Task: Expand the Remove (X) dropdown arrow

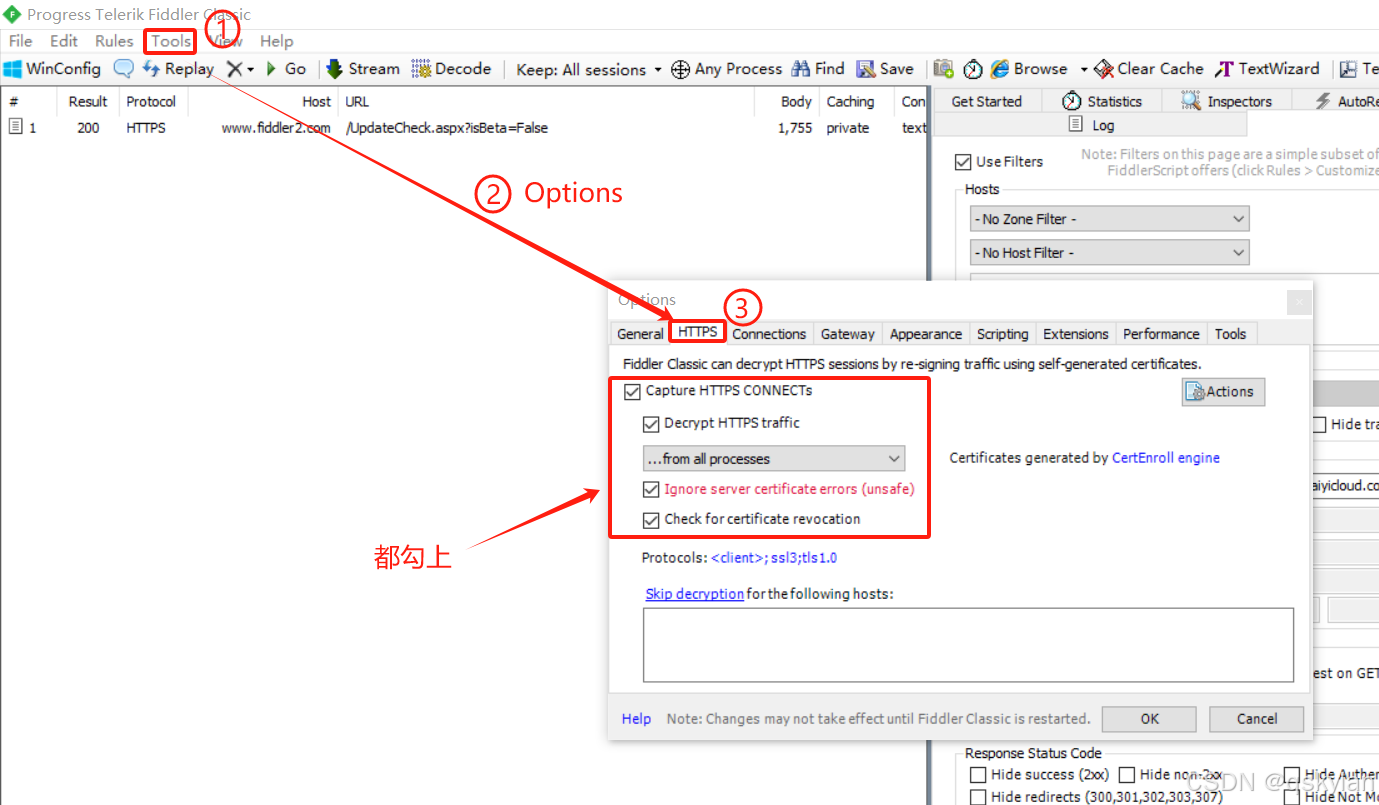Action: tap(250, 69)
